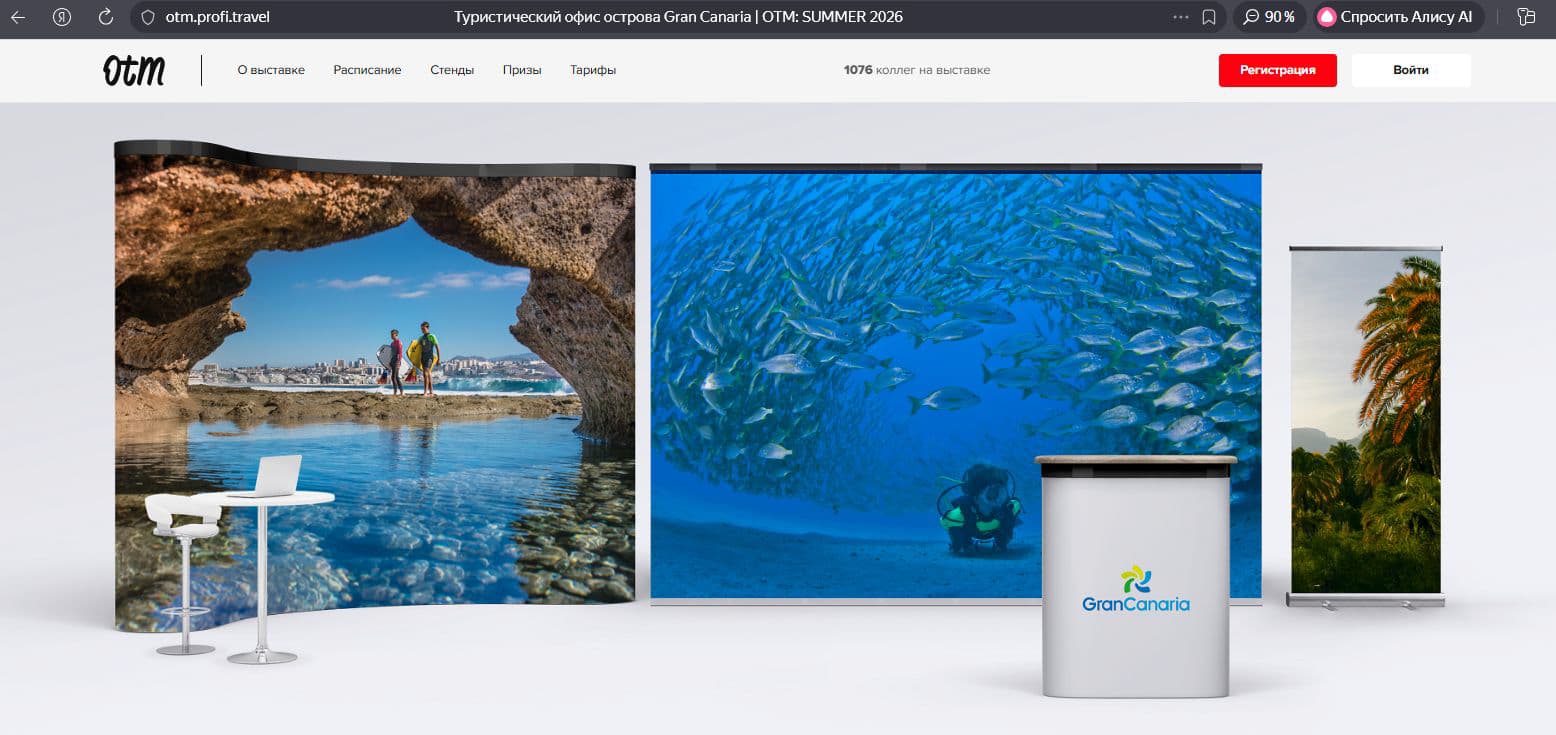Image resolution: width=1556 pixels, height=735 pixels.
Task: Click the Войти login button
Action: click(x=1410, y=70)
